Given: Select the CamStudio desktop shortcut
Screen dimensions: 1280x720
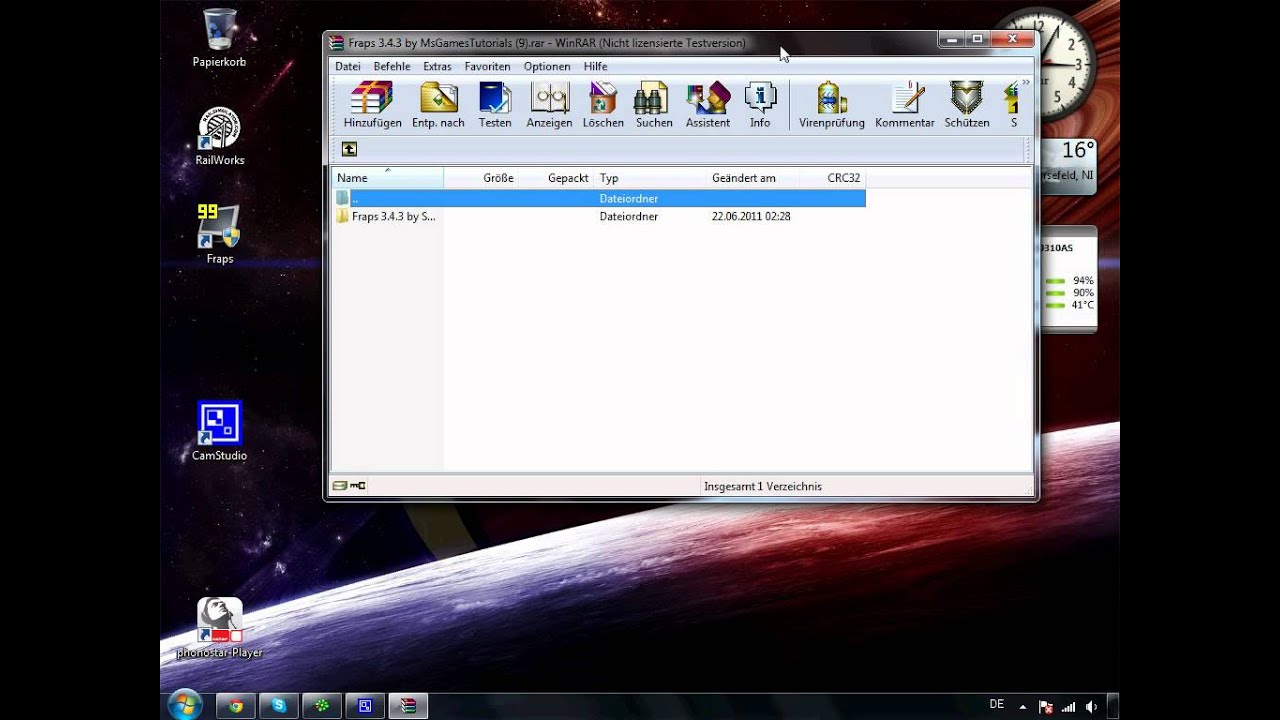Looking at the screenshot, I should (x=219, y=432).
